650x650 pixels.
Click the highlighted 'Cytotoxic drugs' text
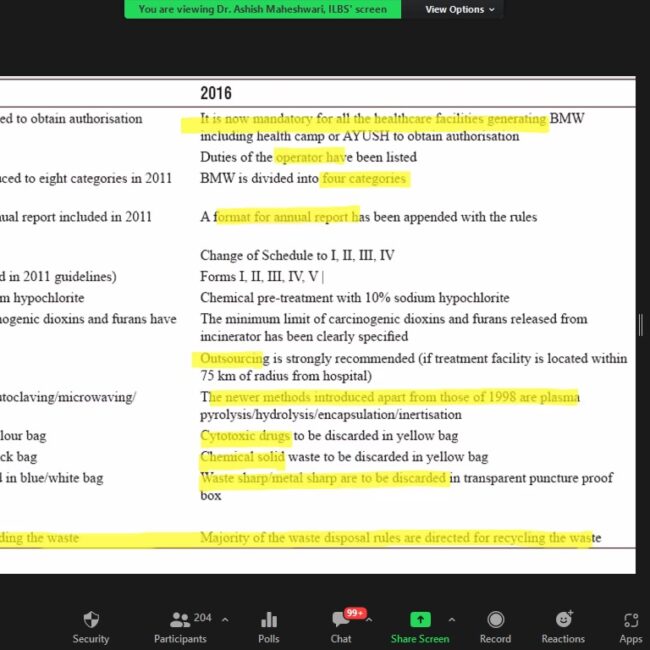(245, 436)
